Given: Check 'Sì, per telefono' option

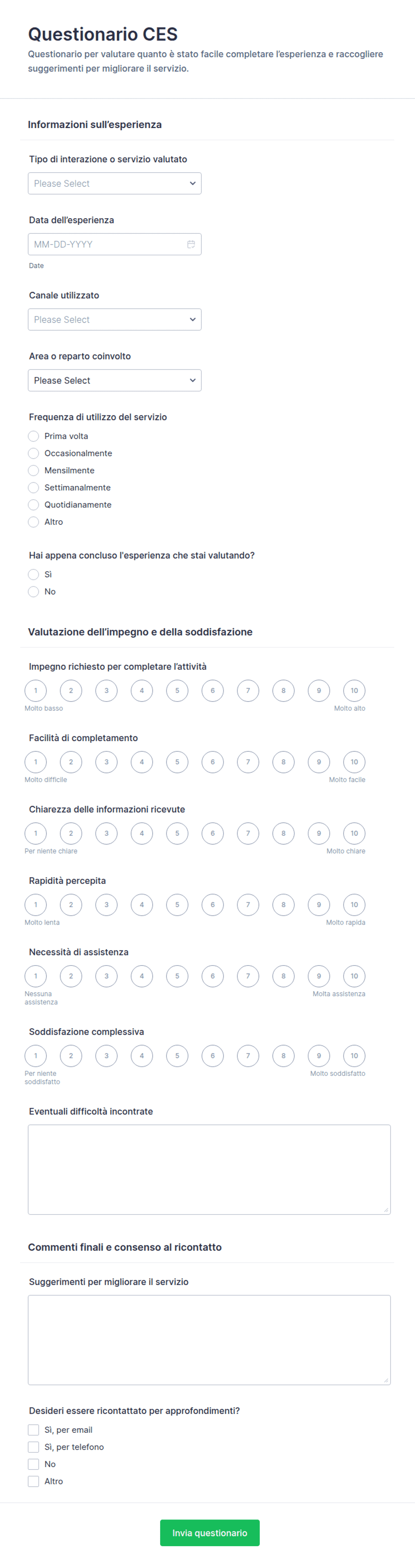Looking at the screenshot, I should tap(33, 1447).
